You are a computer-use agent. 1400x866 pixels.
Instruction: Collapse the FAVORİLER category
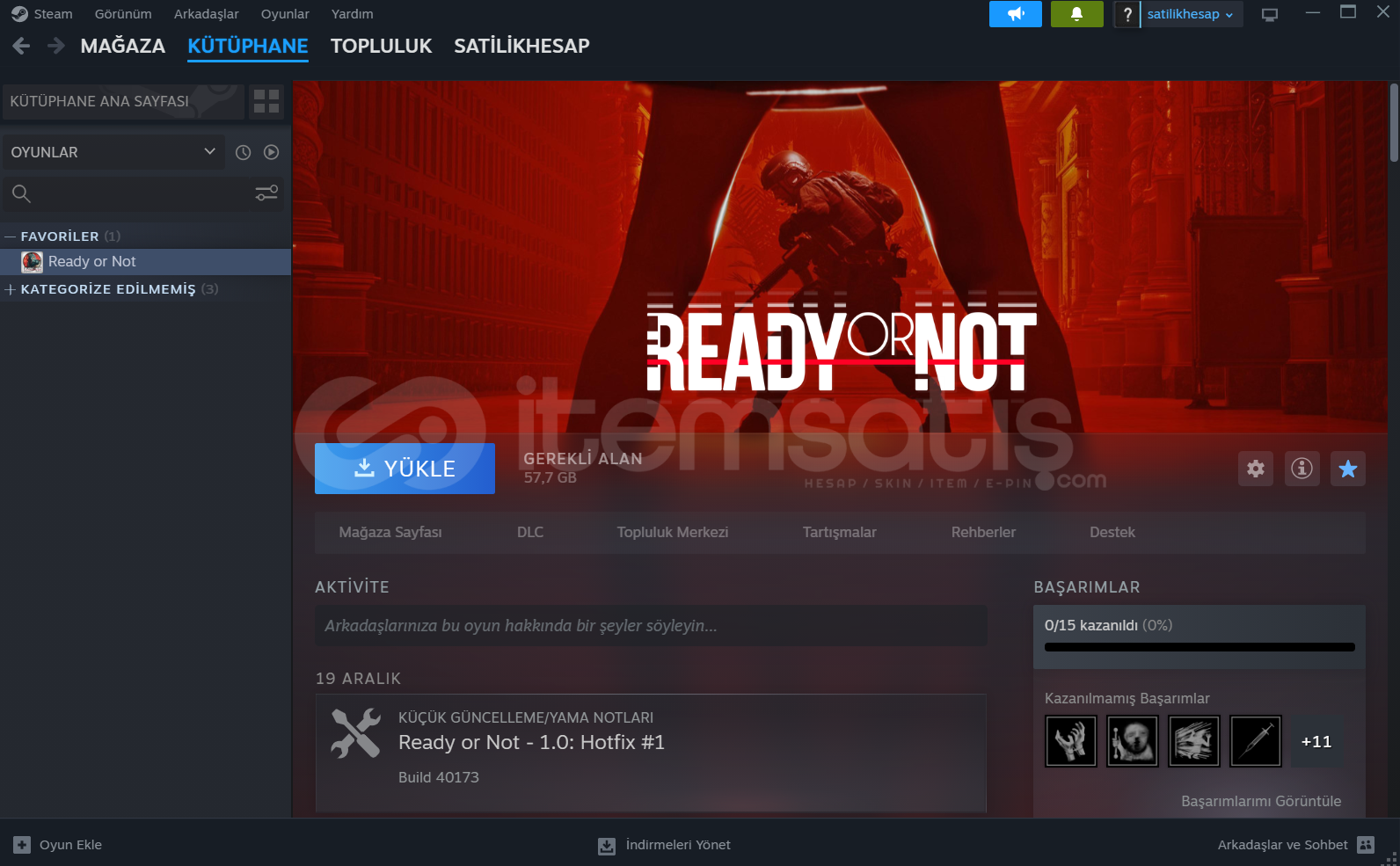point(11,237)
